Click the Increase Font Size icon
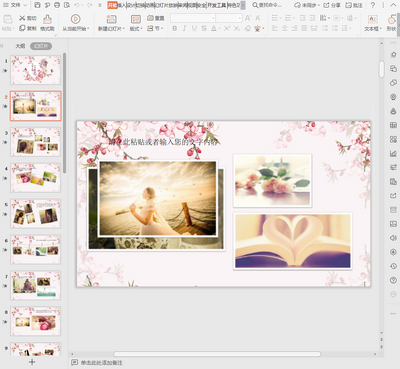400x369 pixels. point(248,18)
